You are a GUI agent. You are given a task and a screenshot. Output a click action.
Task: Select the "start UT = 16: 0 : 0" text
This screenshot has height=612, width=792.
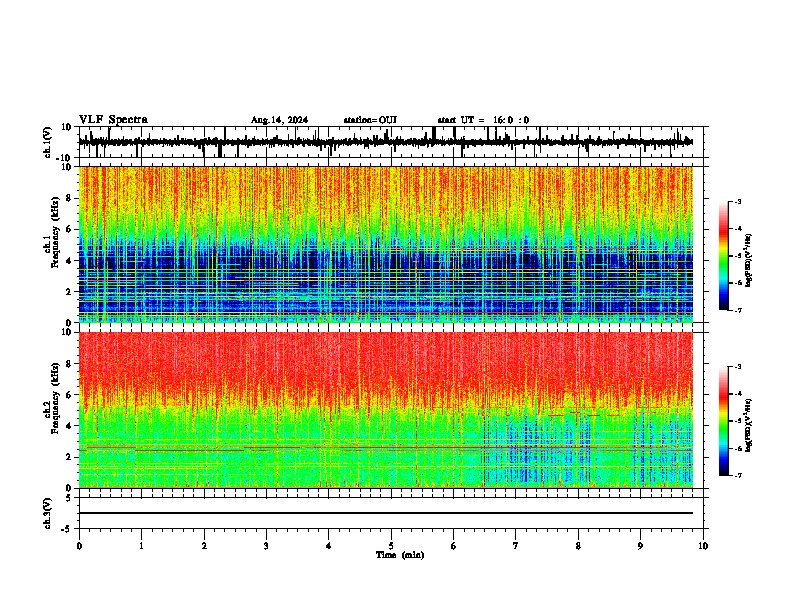tap(483, 120)
